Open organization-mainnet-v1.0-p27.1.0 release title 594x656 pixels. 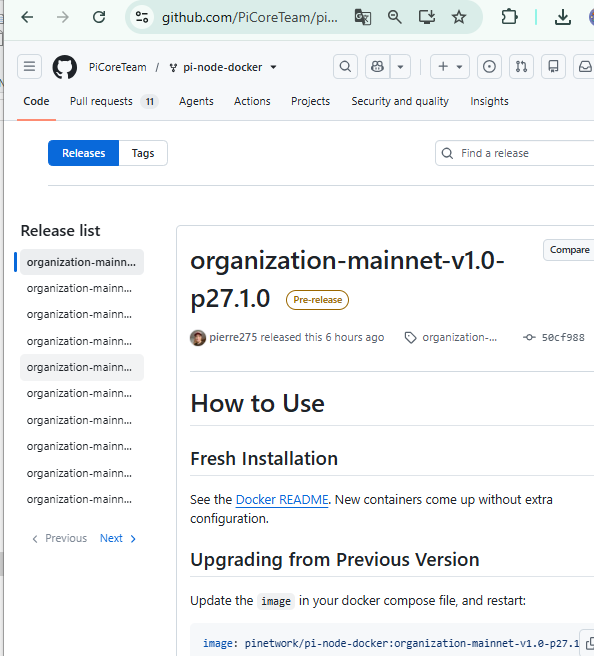[x=347, y=279]
